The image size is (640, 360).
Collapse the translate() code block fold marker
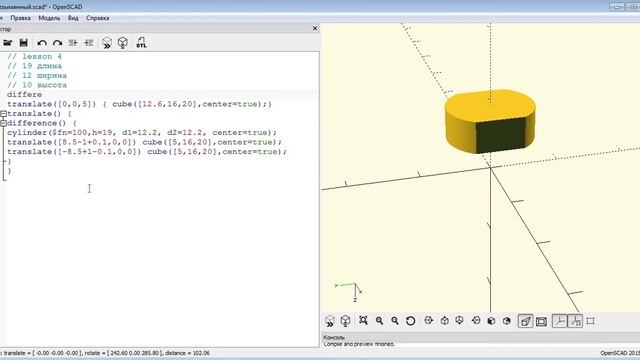pyautogui.click(x=3, y=113)
